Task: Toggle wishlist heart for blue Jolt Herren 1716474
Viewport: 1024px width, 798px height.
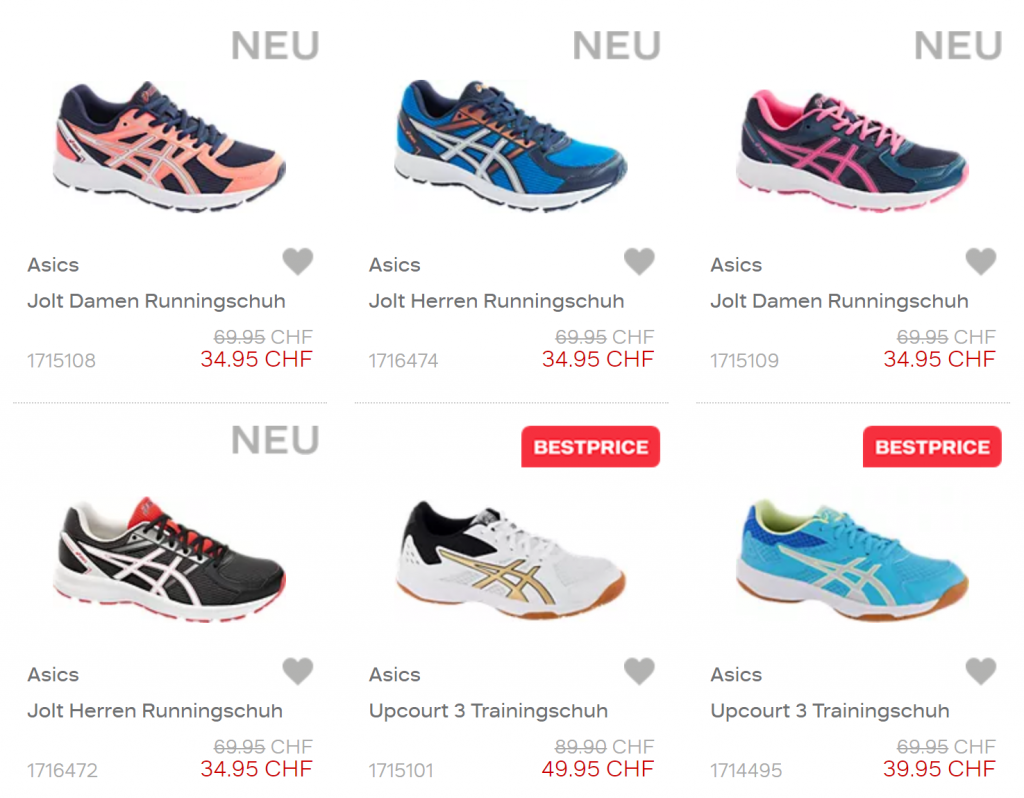Action: [x=639, y=262]
